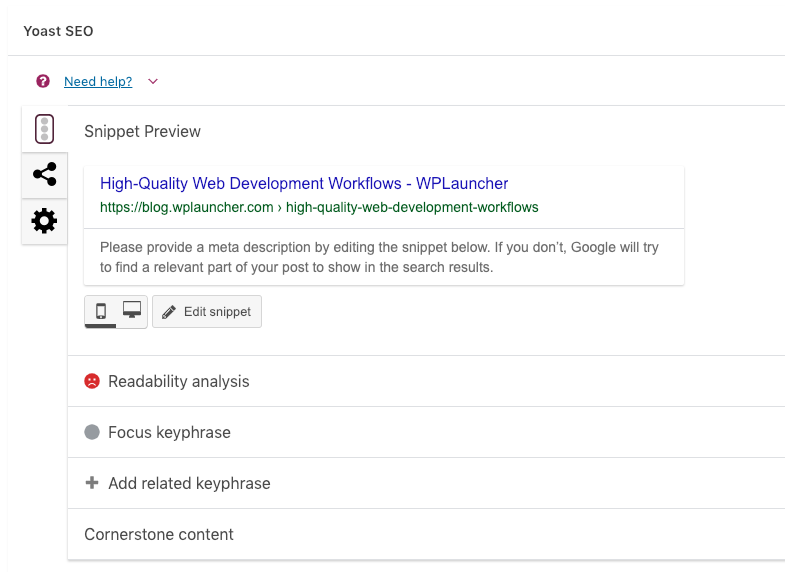The image size is (785, 572).
Task: Expand the Readability analysis section
Action: coord(179,381)
